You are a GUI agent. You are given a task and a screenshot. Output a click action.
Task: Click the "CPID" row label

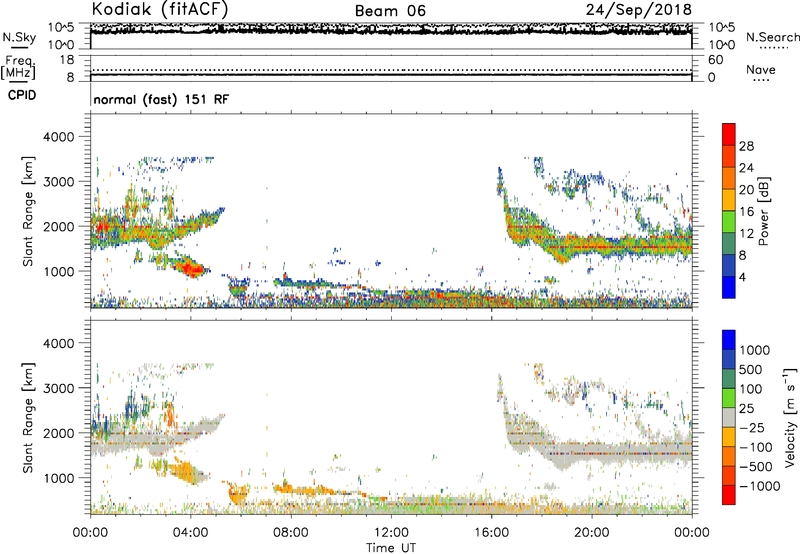point(22,95)
